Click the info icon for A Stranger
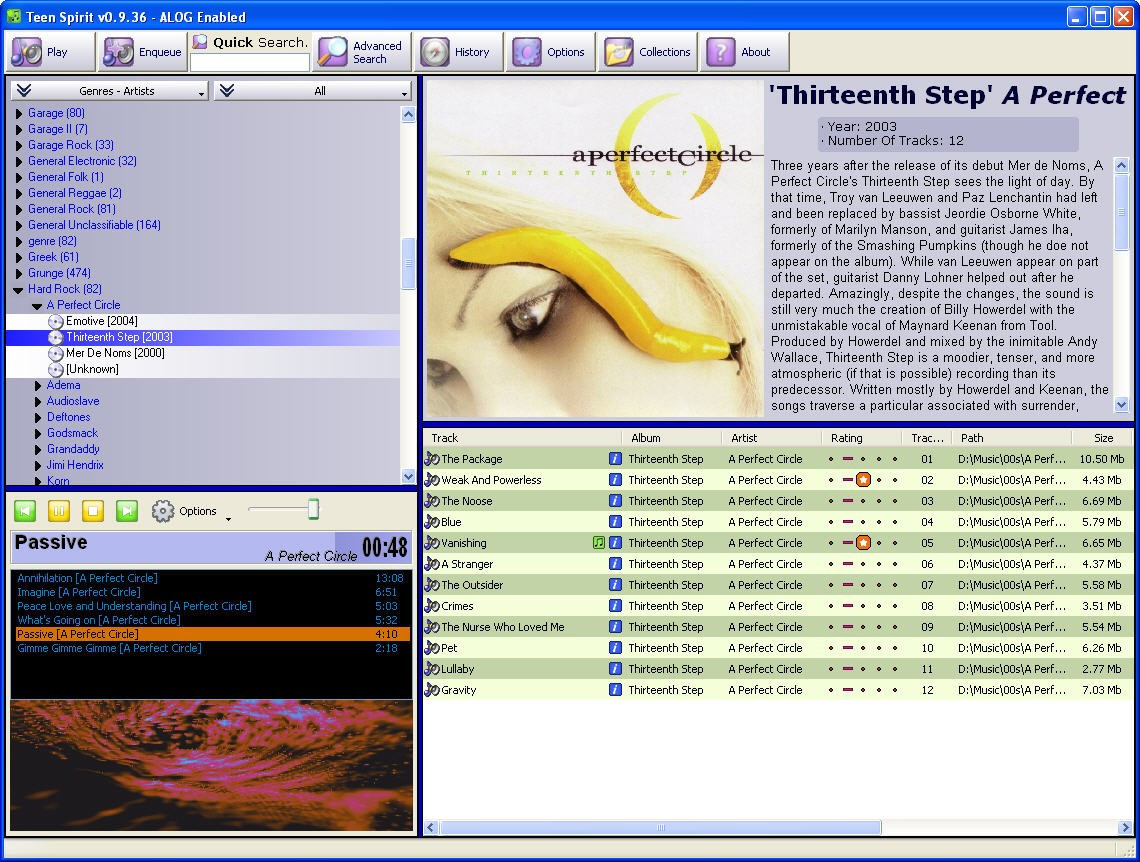The height and width of the screenshot is (862, 1140). 615,564
